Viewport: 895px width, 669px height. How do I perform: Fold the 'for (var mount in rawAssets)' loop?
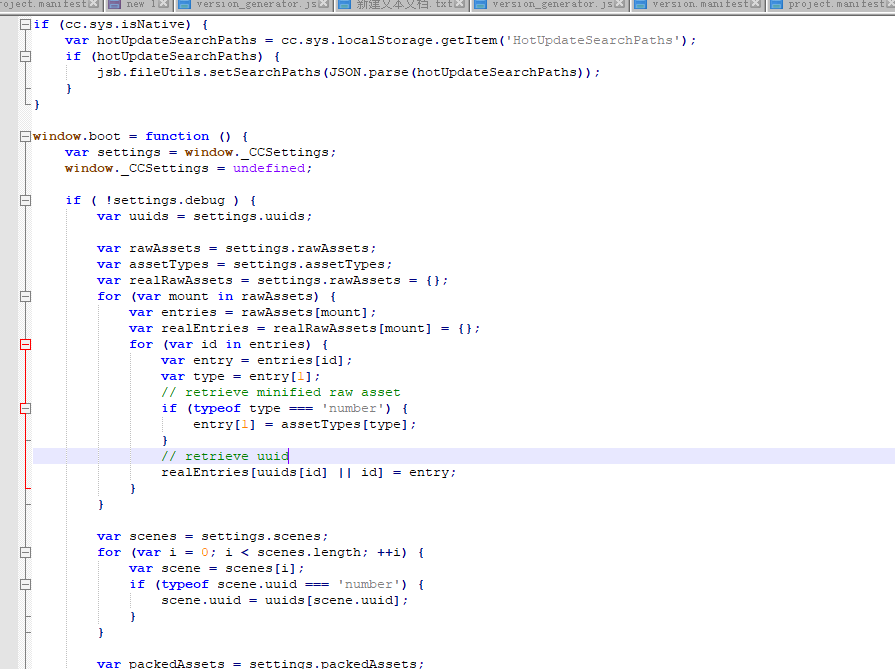point(25,296)
